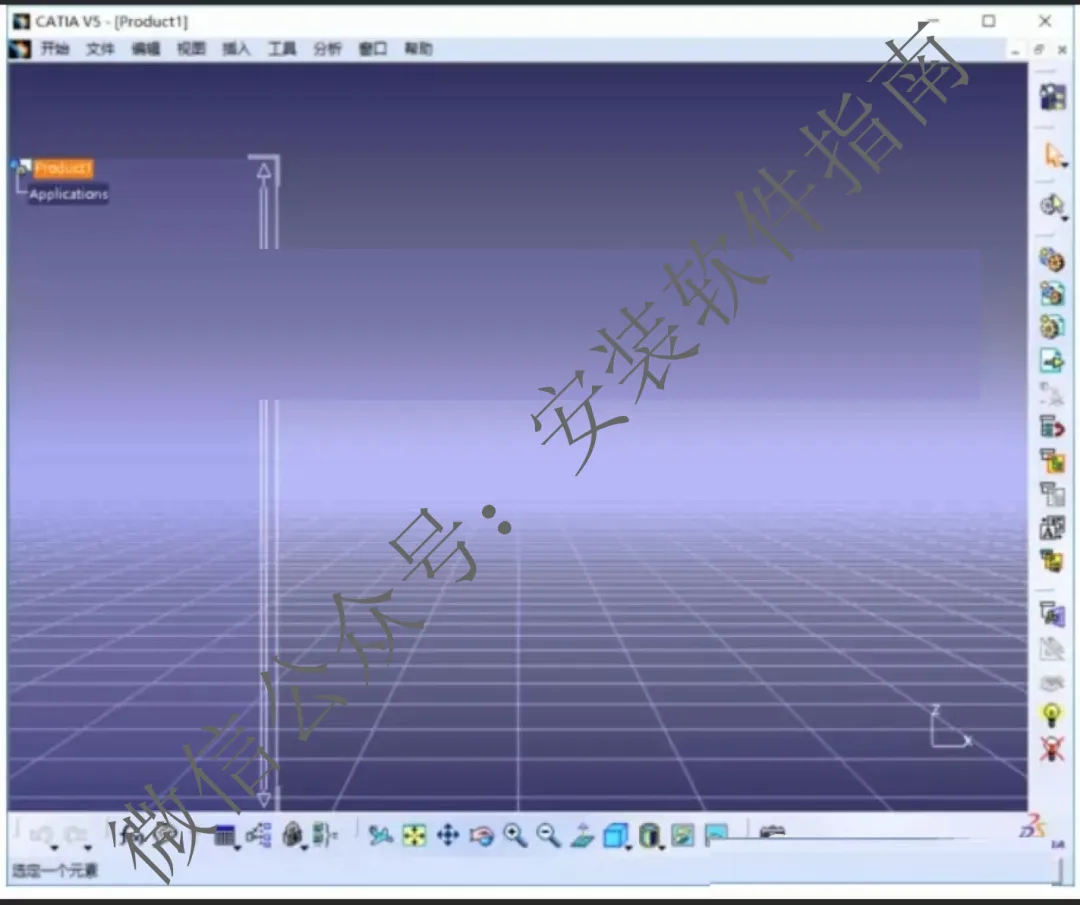
Task: Click the Generate Numbering AB icon
Action: point(1052,528)
